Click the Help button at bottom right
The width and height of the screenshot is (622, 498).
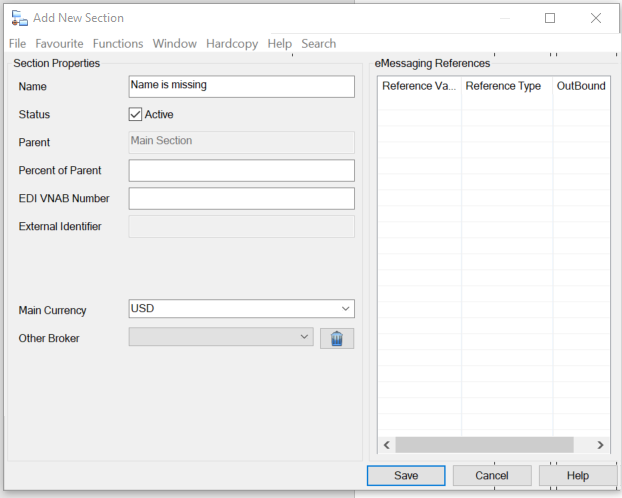click(x=578, y=476)
